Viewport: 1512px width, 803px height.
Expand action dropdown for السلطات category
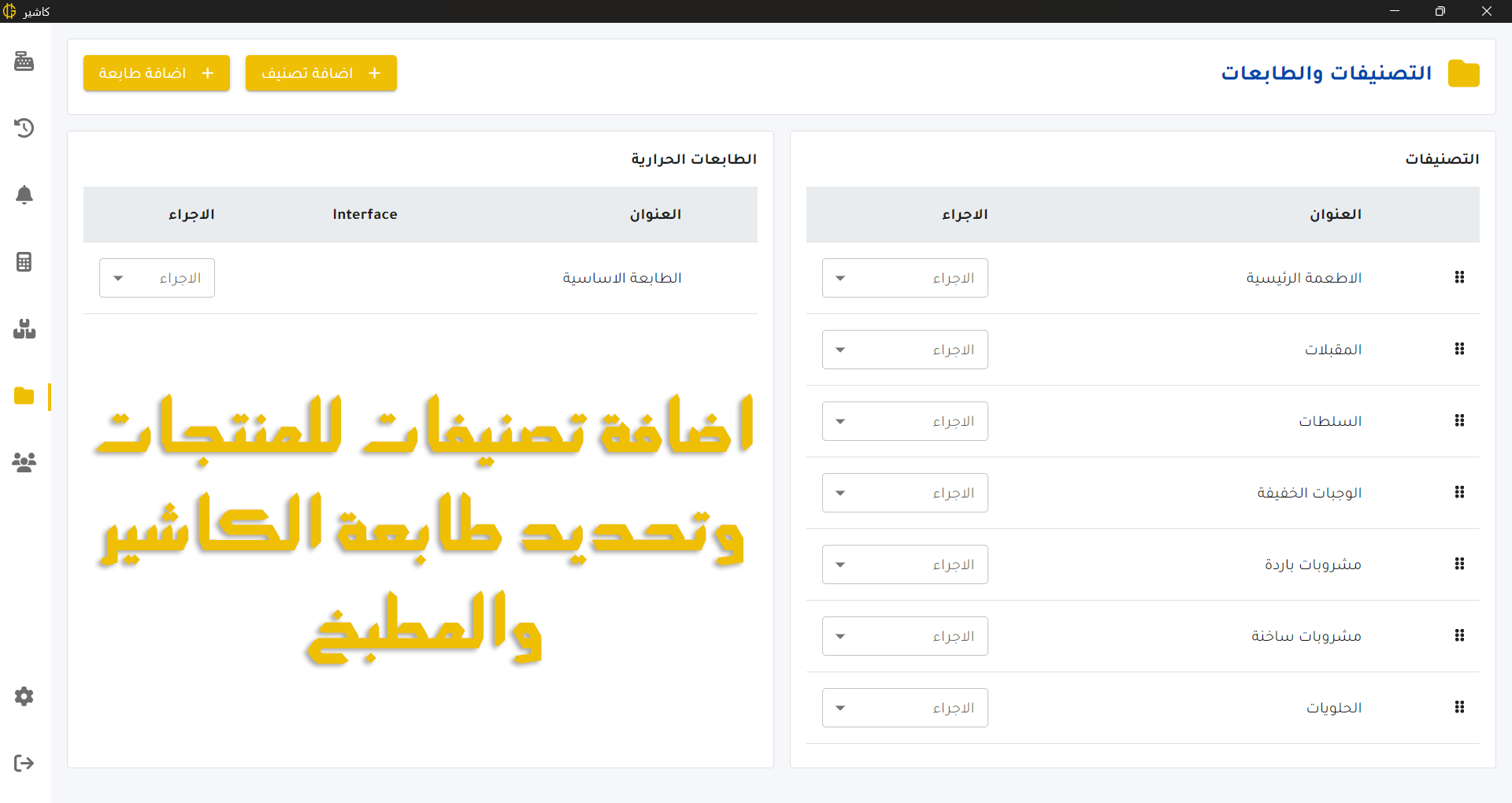[x=905, y=421]
